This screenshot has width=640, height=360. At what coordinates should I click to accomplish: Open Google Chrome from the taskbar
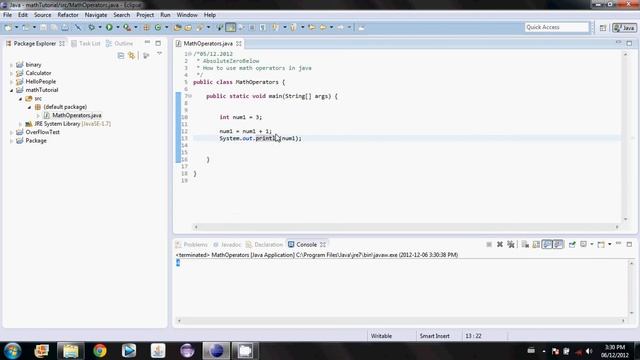[x=100, y=351]
